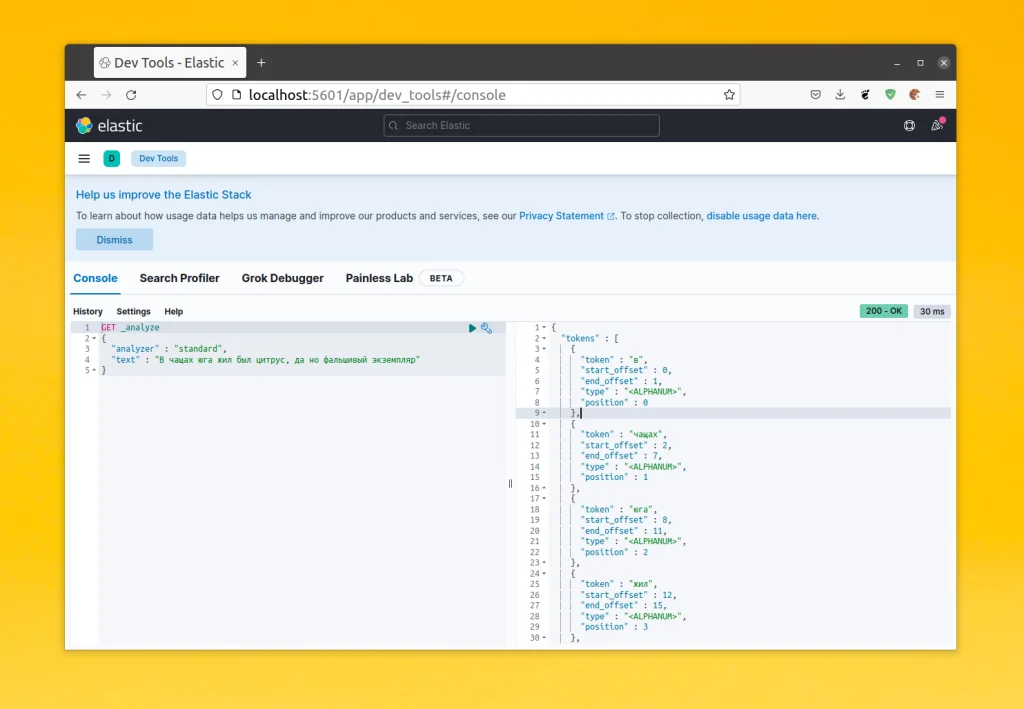Screen dimensions: 1024x709
Task: Send the request using the green play icon
Action: 472,327
